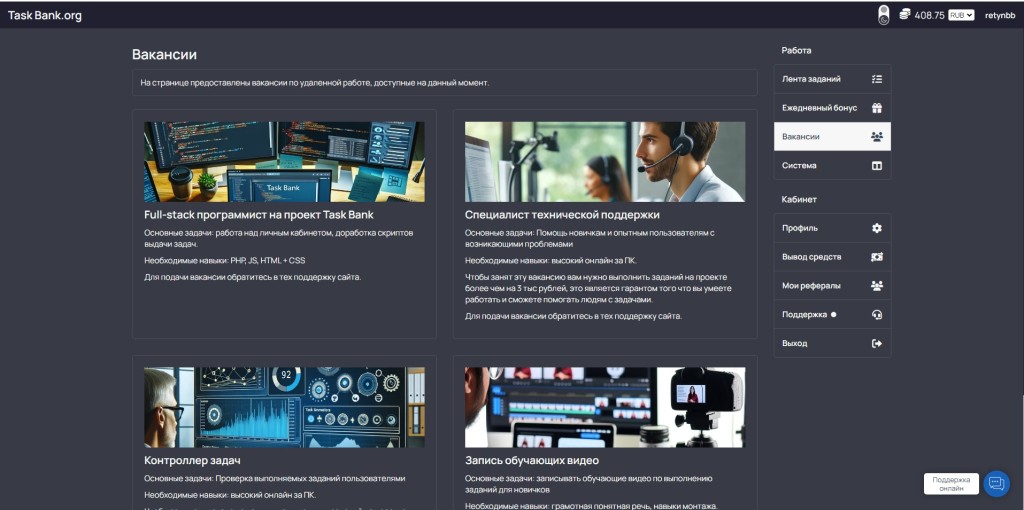1024x510 pixels.
Task: Click the columns icon beside Система
Action: (876, 165)
